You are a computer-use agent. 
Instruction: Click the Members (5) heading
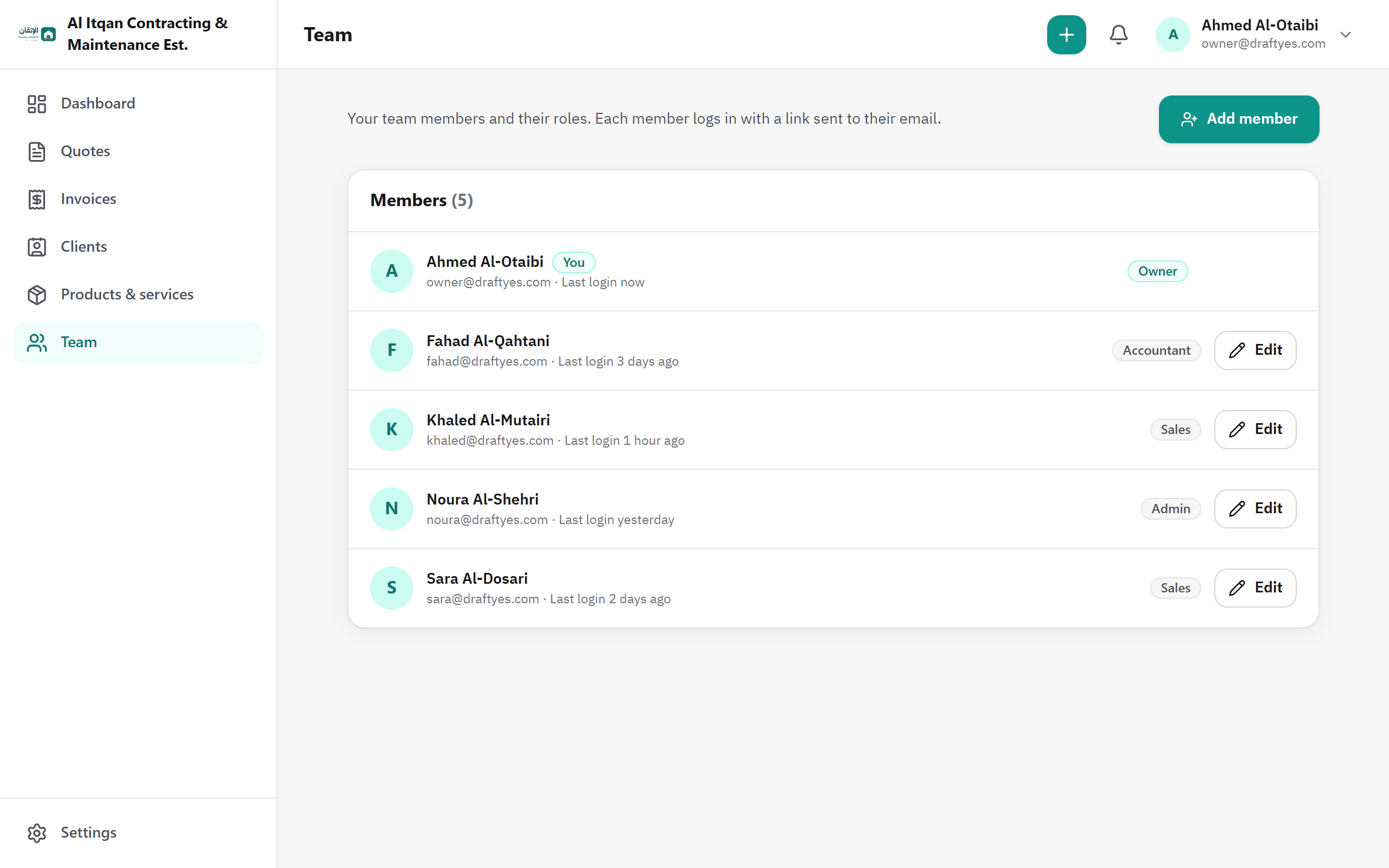coord(421,200)
